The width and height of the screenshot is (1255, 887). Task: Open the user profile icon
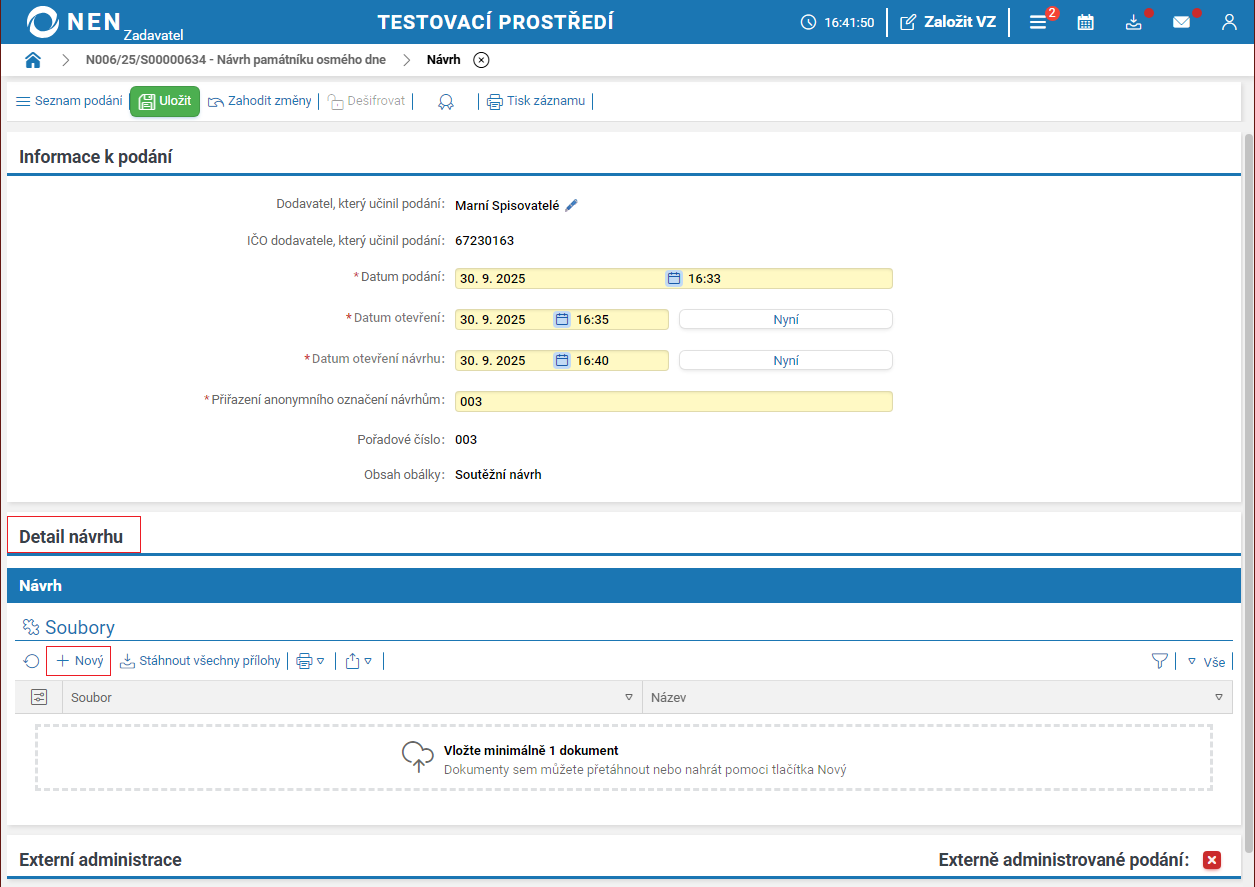1229,22
